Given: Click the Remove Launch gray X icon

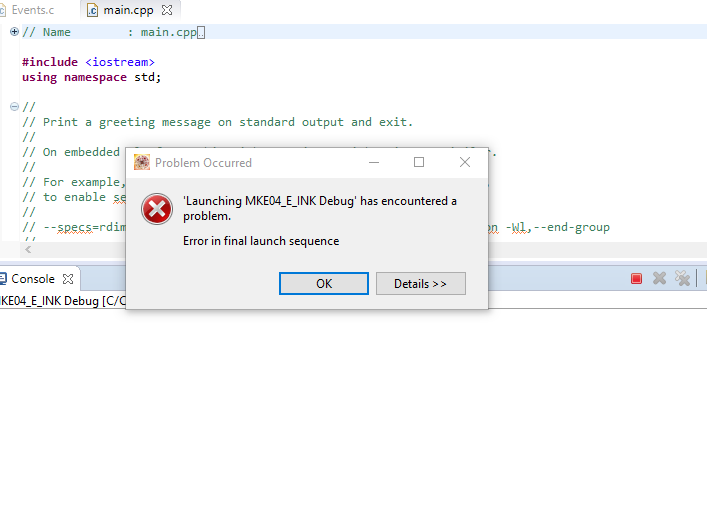Looking at the screenshot, I should tap(659, 278).
